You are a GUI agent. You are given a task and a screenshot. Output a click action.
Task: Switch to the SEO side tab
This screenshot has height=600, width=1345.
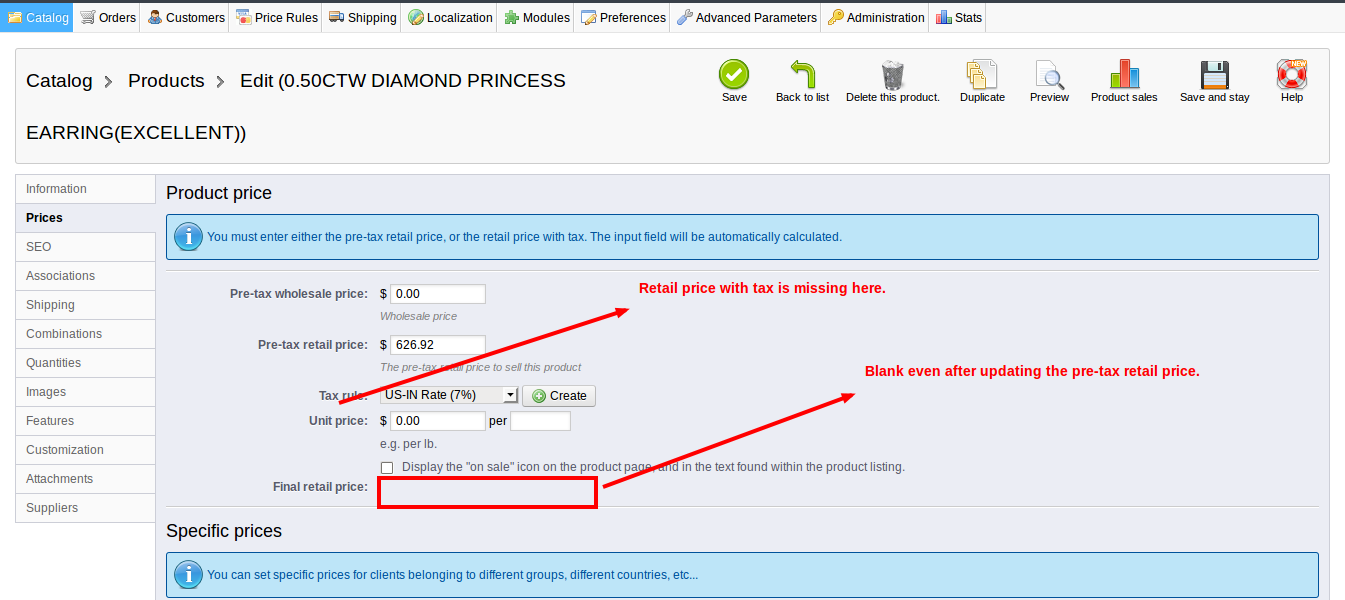(86, 247)
